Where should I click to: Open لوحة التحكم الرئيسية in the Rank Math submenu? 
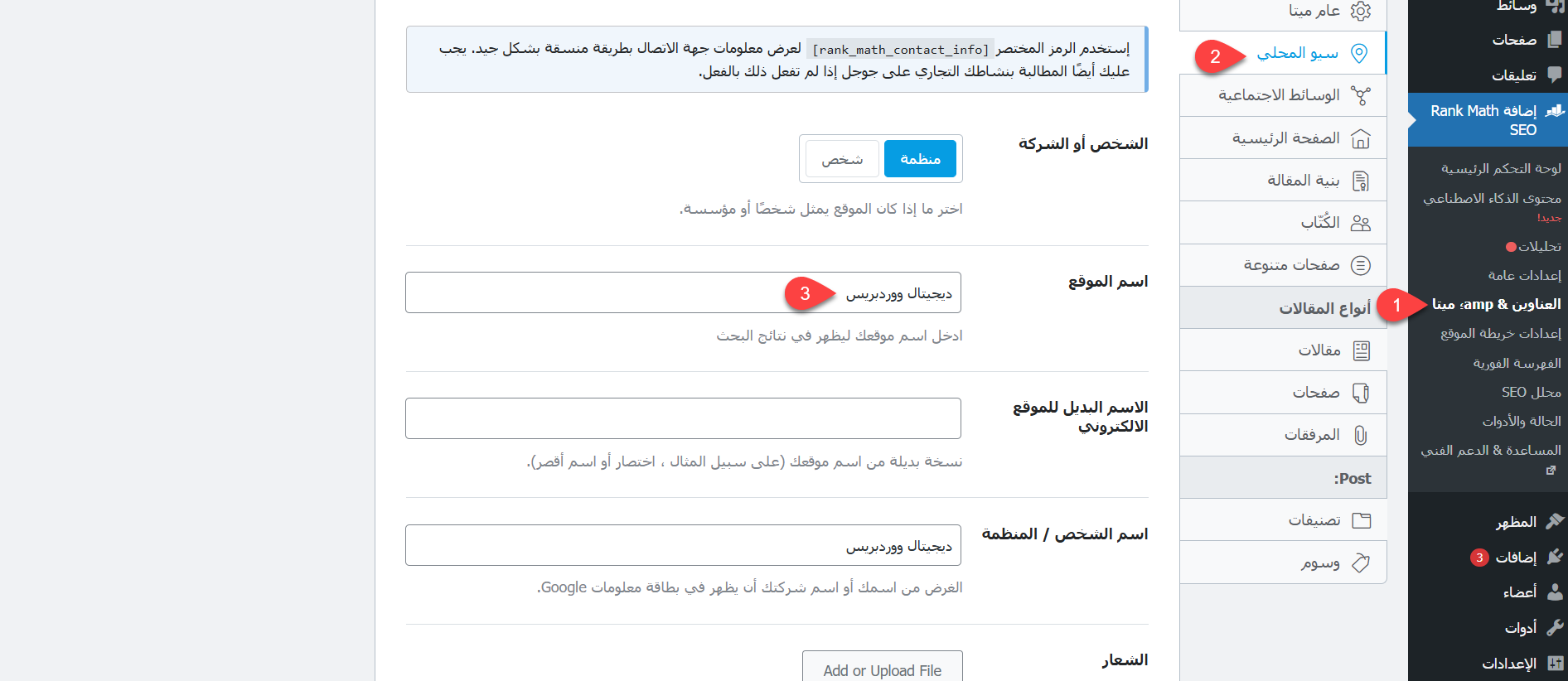point(1501,168)
